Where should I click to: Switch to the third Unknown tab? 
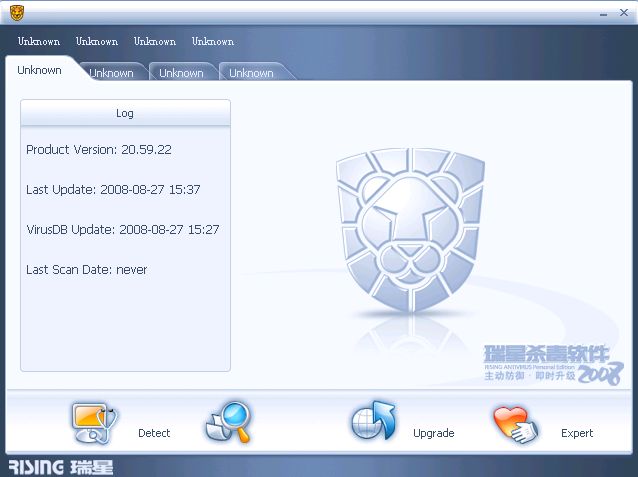pyautogui.click(x=181, y=73)
